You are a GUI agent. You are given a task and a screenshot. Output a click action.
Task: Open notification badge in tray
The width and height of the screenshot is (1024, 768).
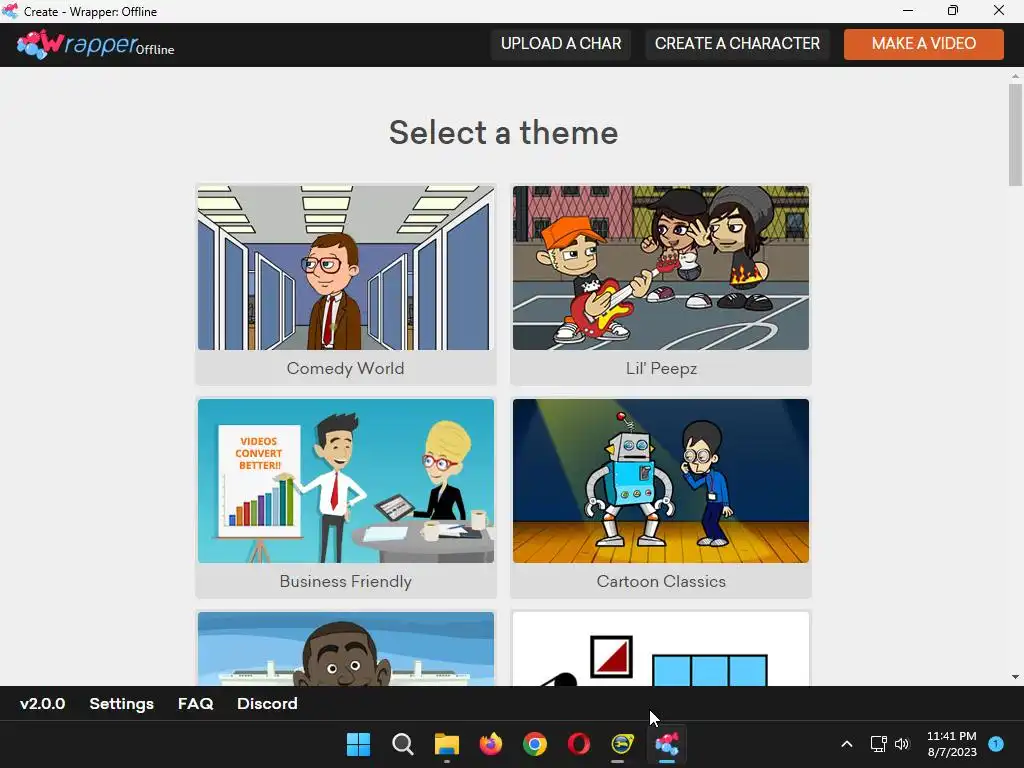pyautogui.click(x=996, y=744)
